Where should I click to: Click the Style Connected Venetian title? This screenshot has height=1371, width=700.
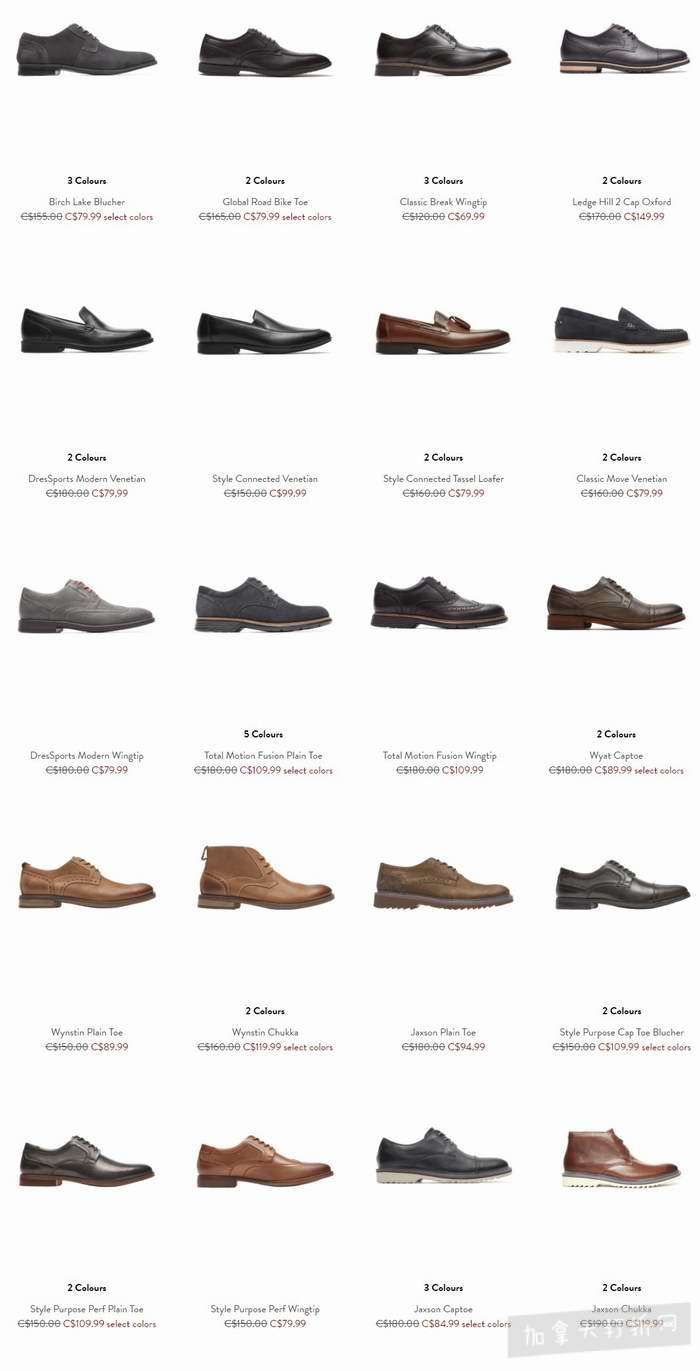click(265, 479)
